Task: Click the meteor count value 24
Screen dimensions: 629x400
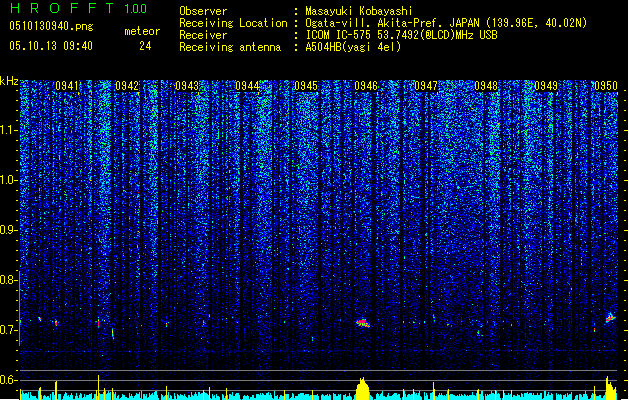Action: (x=145, y=46)
